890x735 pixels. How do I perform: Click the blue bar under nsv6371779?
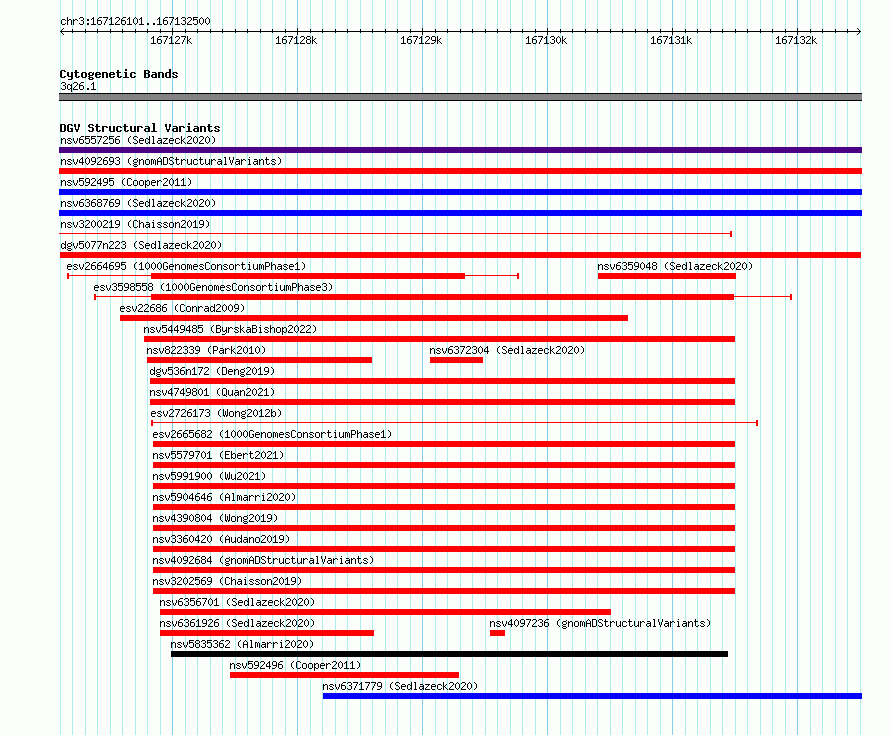pyautogui.click(x=593, y=696)
